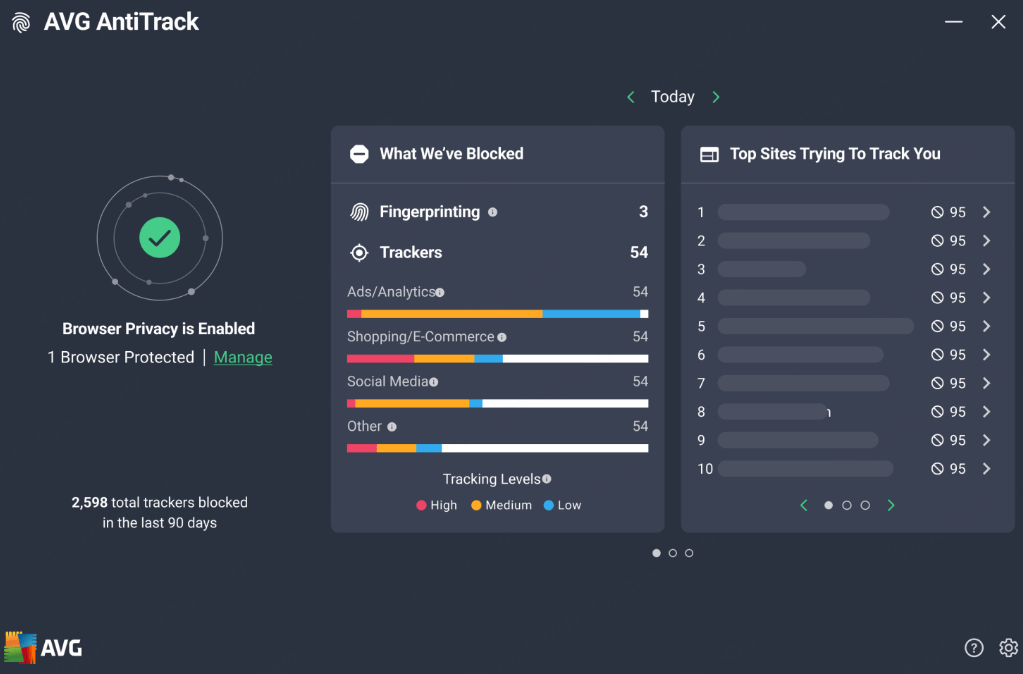Click the Trackers label
This screenshot has height=674, width=1023.
click(x=411, y=253)
